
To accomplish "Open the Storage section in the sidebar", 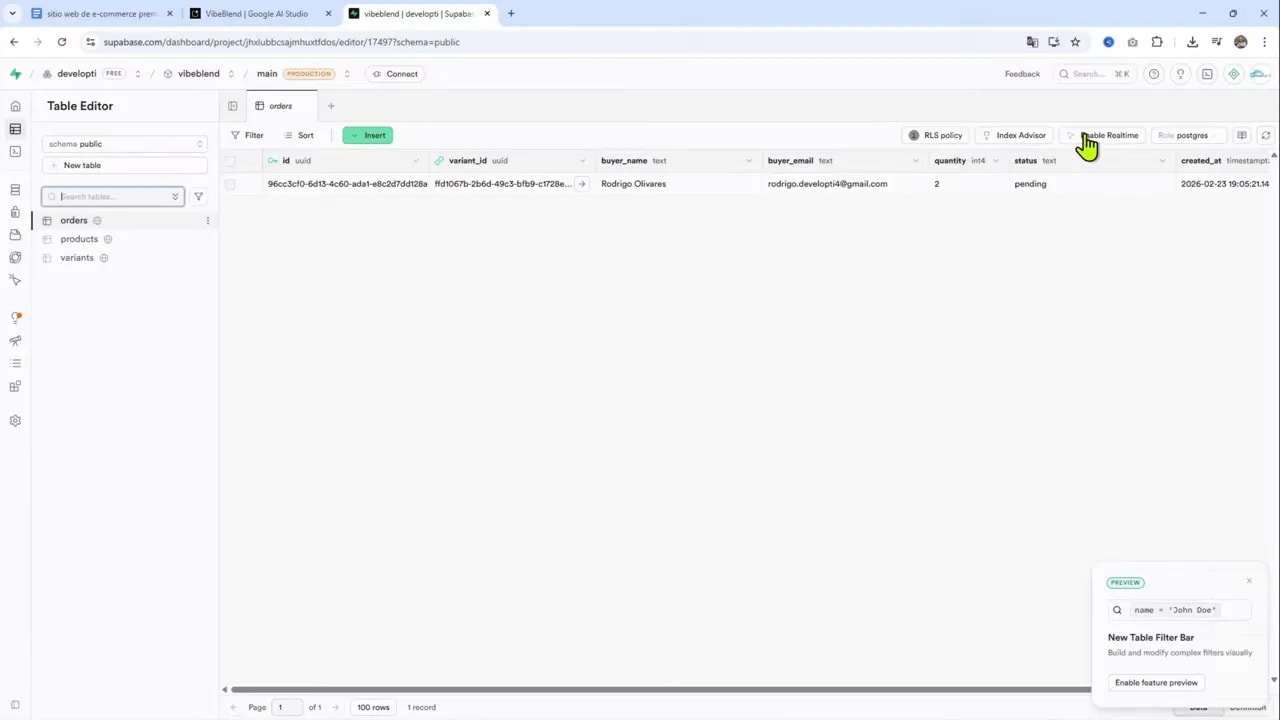I will point(15,234).
